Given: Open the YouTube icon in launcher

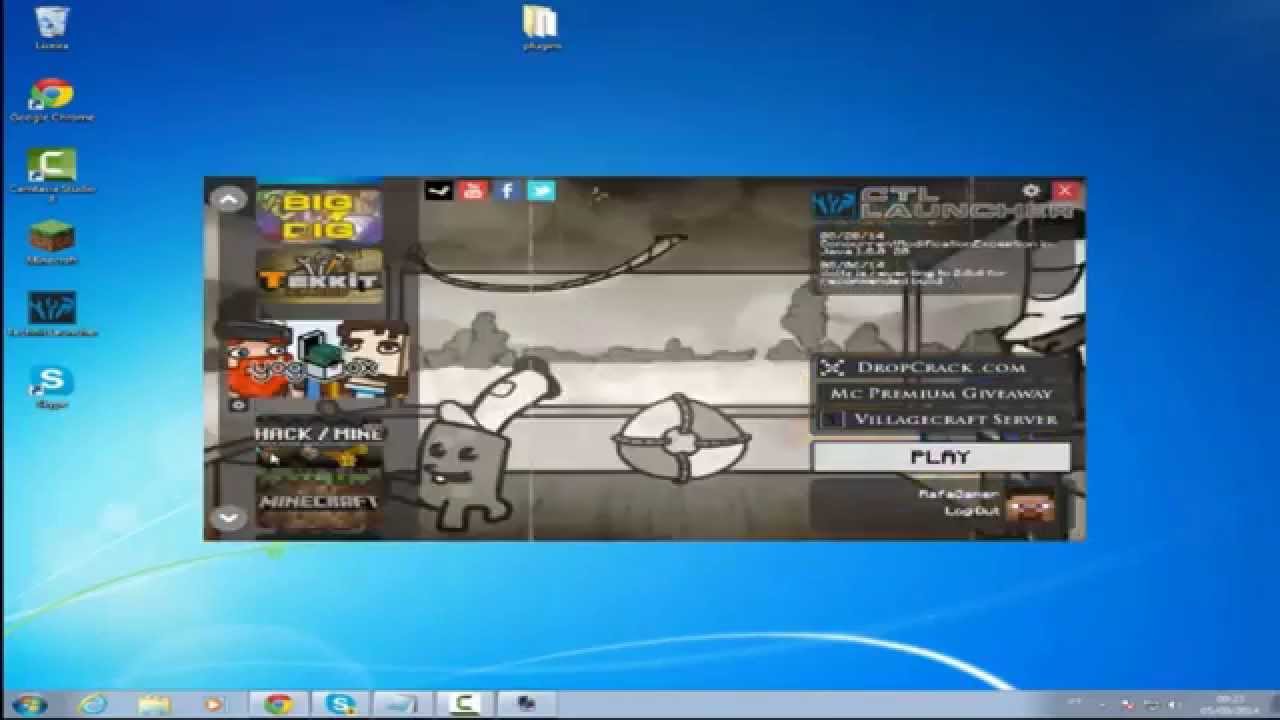Looking at the screenshot, I should tap(473, 190).
